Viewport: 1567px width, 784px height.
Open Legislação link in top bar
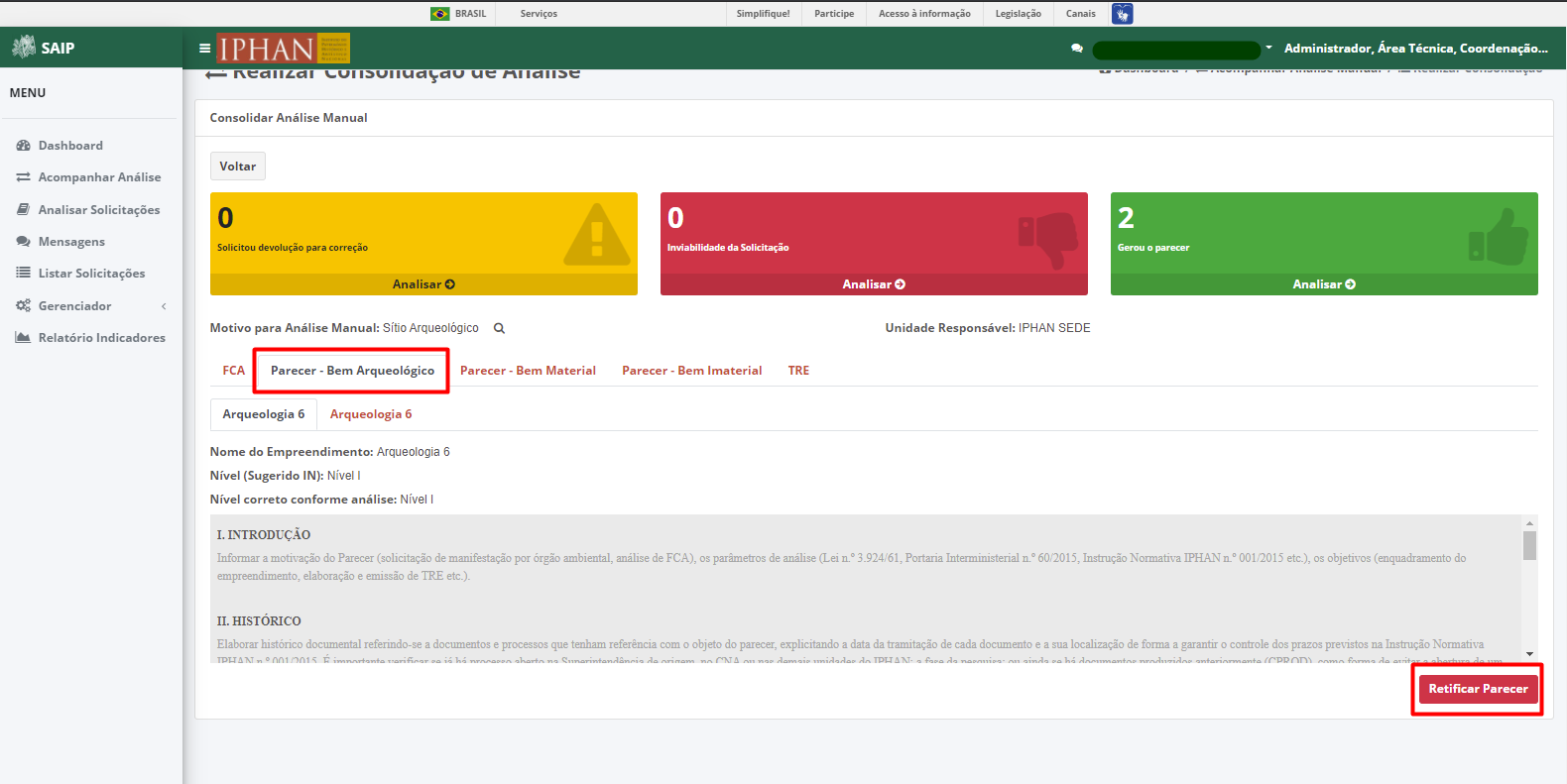[x=1019, y=14]
